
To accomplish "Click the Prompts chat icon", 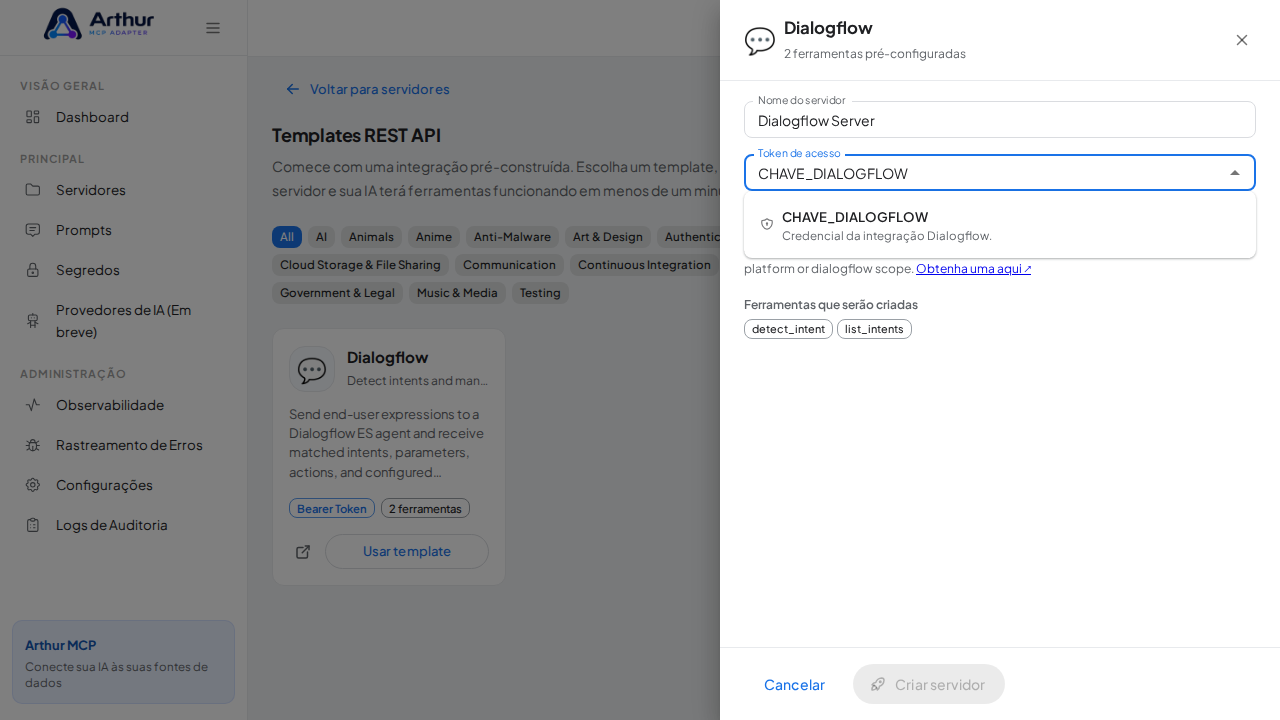I will [x=33, y=230].
